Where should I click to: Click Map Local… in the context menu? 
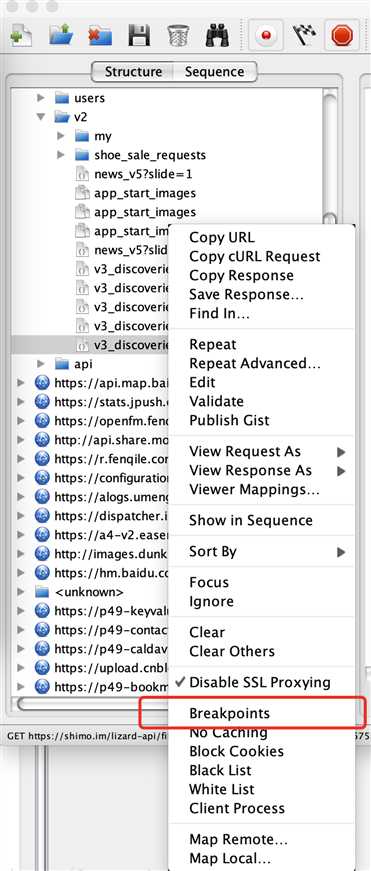click(230, 859)
